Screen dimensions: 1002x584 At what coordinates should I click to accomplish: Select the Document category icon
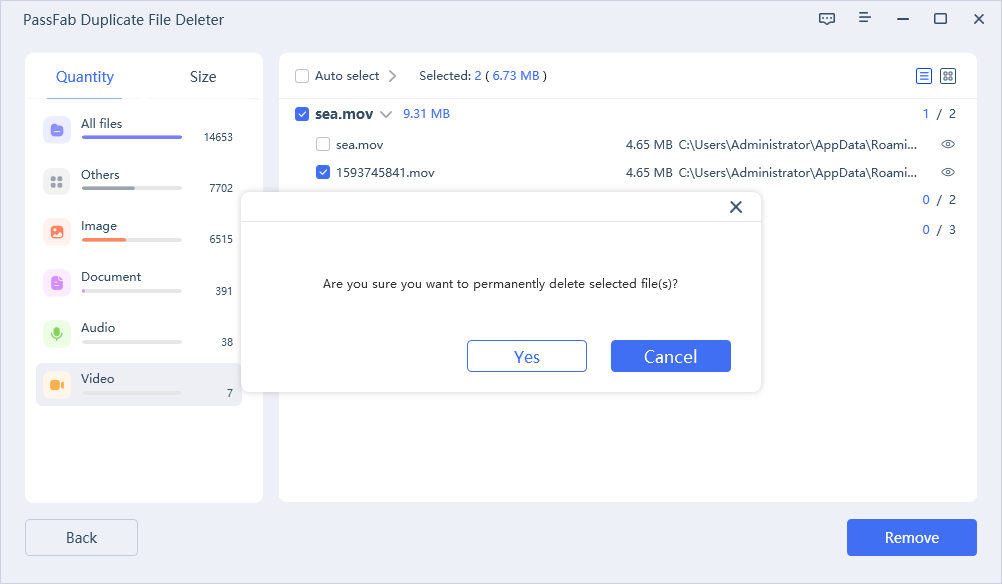point(57,283)
